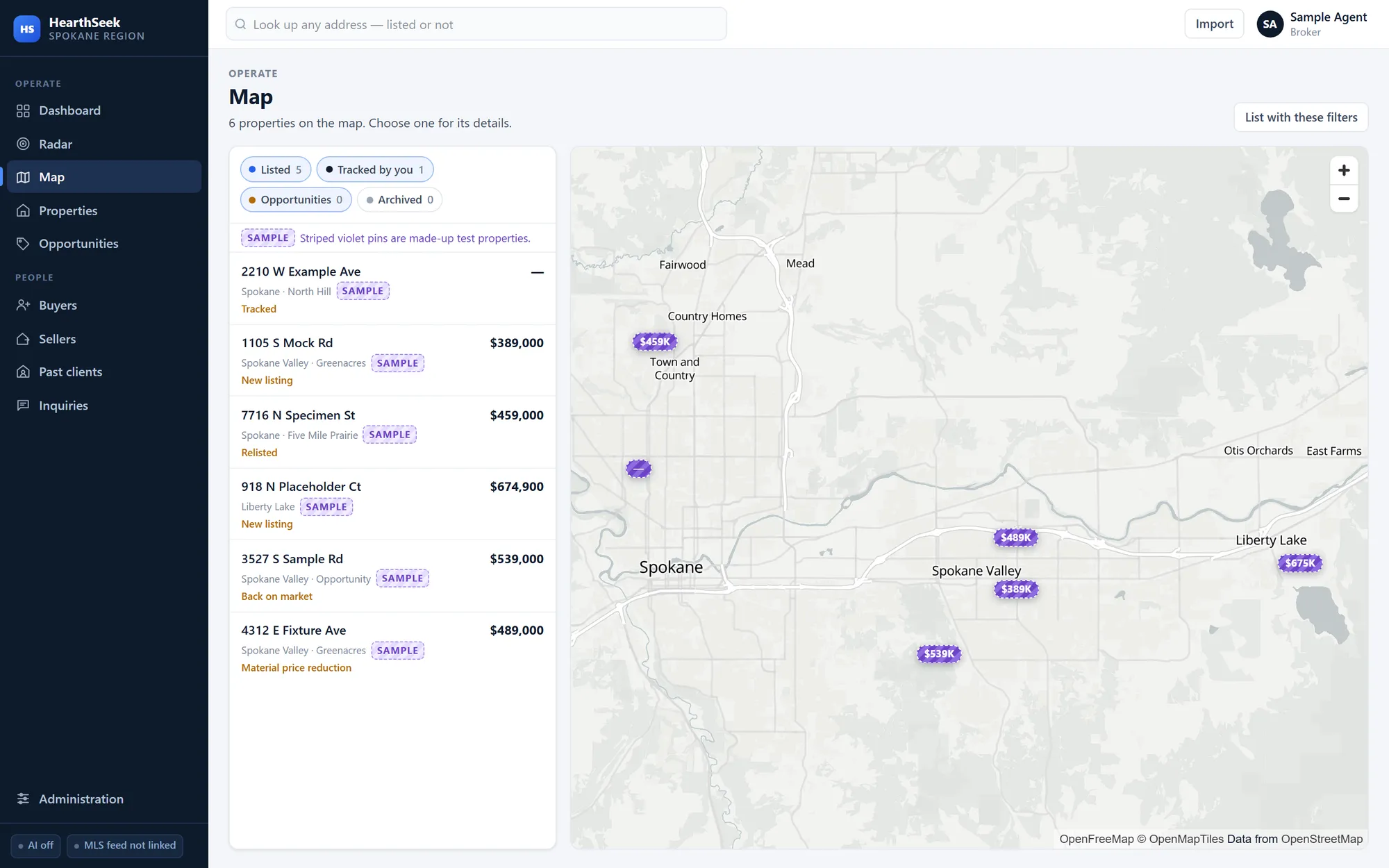This screenshot has width=1389, height=868.
Task: Click the Radar target icon in the sidebar
Action: [23, 144]
